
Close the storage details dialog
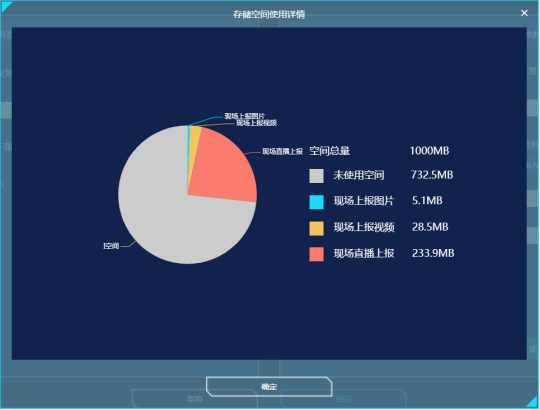(524, 13)
